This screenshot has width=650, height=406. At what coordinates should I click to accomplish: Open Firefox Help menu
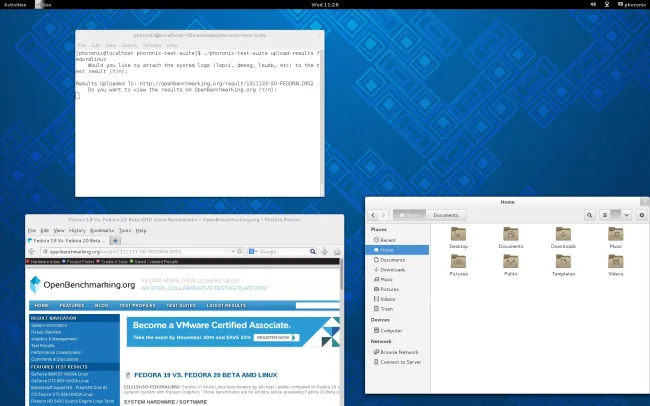[141, 230]
